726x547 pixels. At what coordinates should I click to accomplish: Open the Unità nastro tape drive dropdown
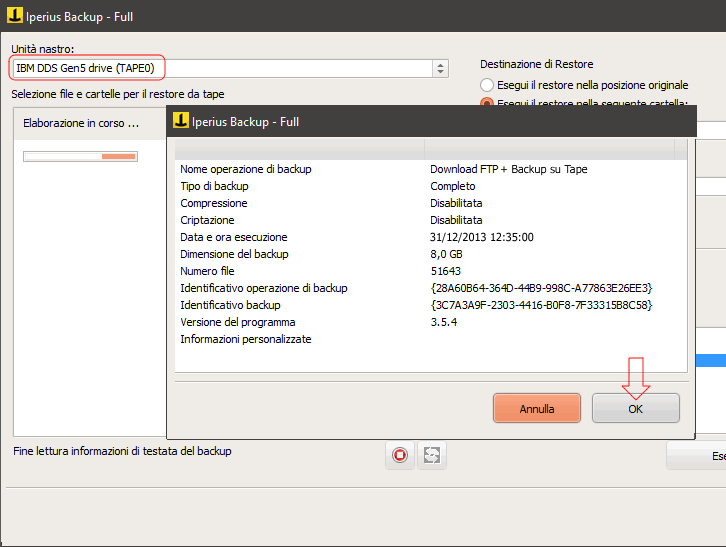coord(229,68)
